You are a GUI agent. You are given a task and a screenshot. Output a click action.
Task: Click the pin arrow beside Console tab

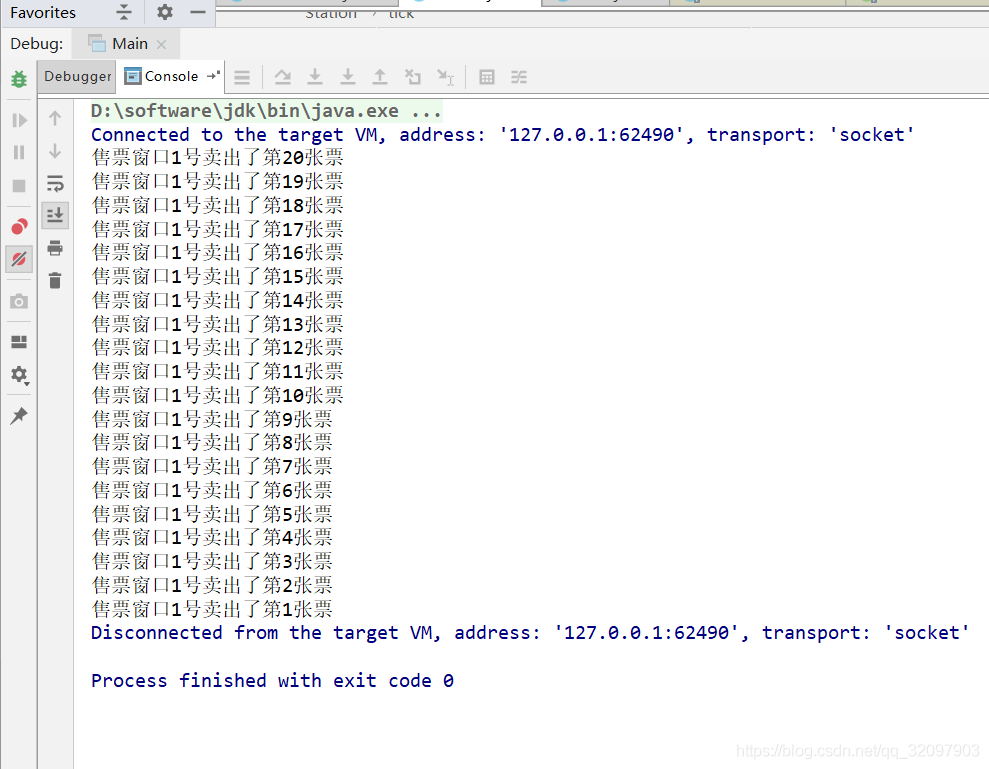point(213,75)
